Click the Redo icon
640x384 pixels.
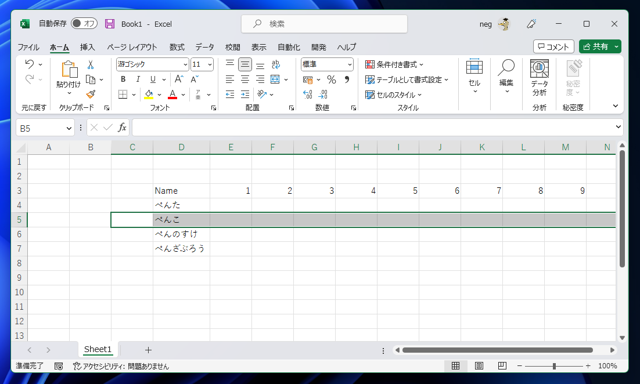click(x=29, y=79)
